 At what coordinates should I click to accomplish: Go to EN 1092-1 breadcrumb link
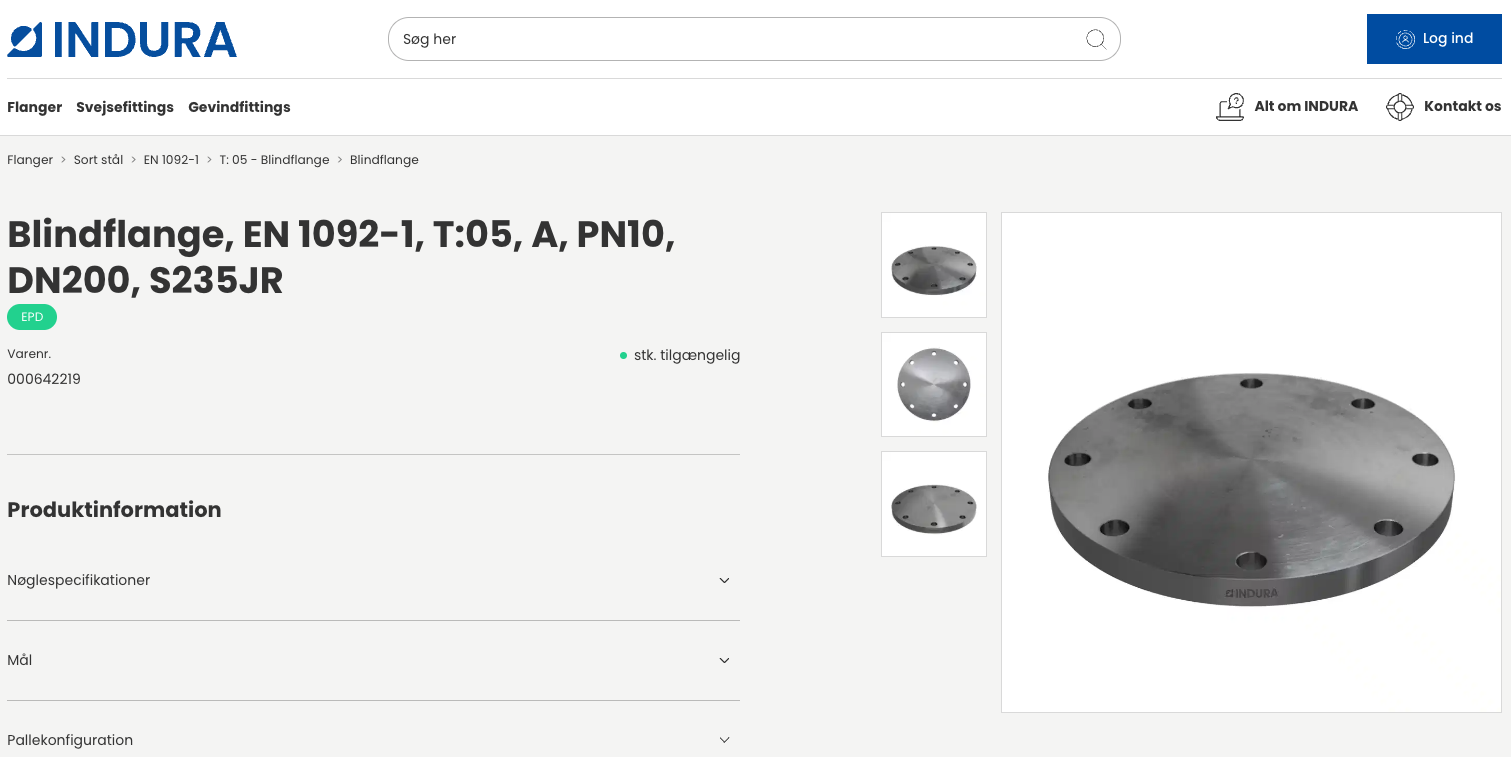pyautogui.click(x=171, y=160)
